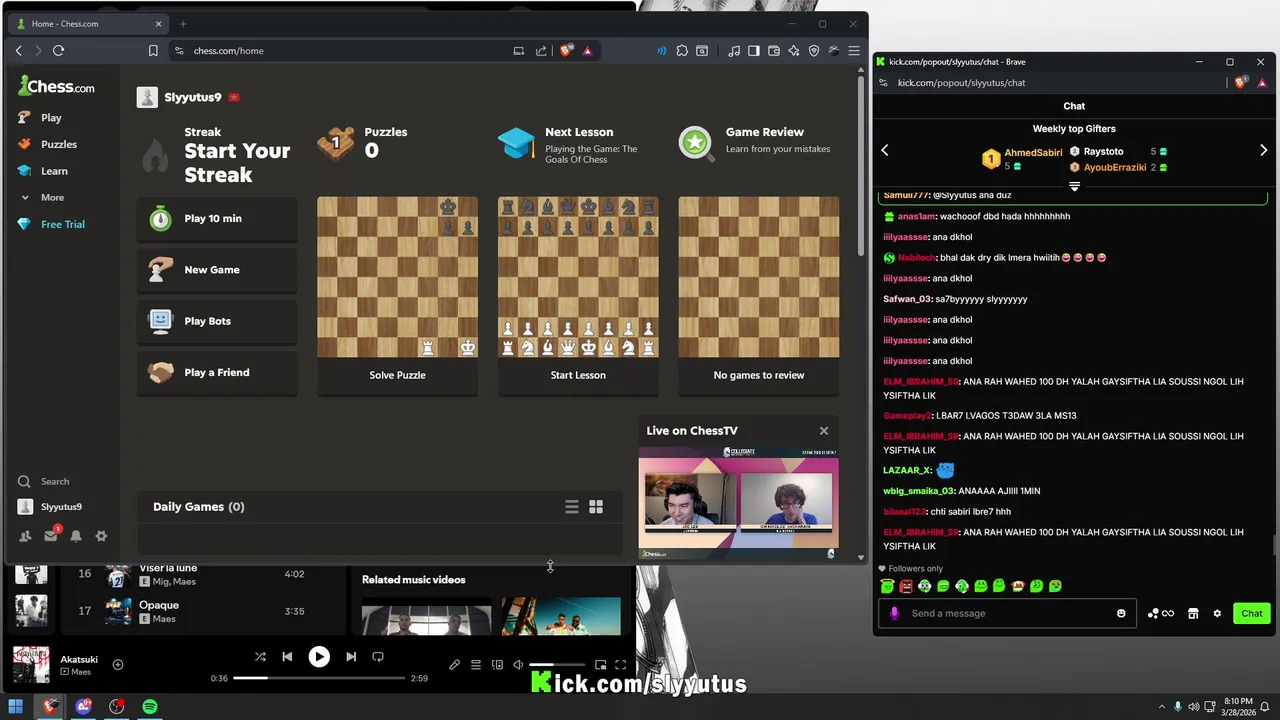
Task: Open Brave Rewards triangle icon
Action: (x=588, y=50)
